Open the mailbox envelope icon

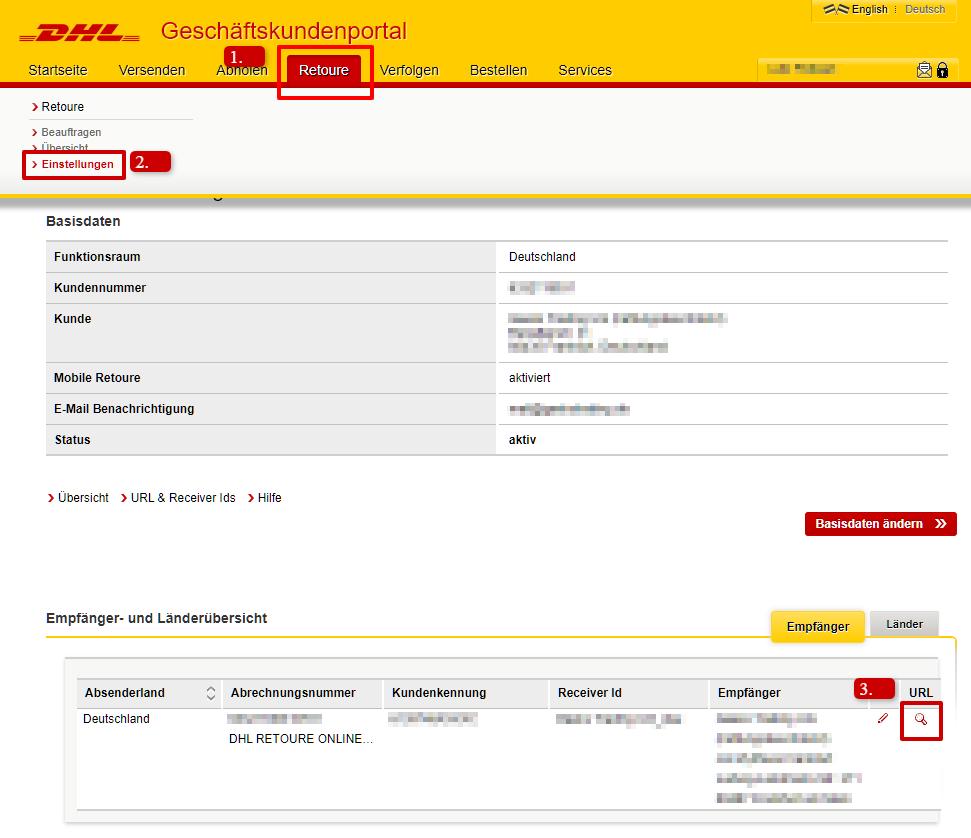point(924,70)
